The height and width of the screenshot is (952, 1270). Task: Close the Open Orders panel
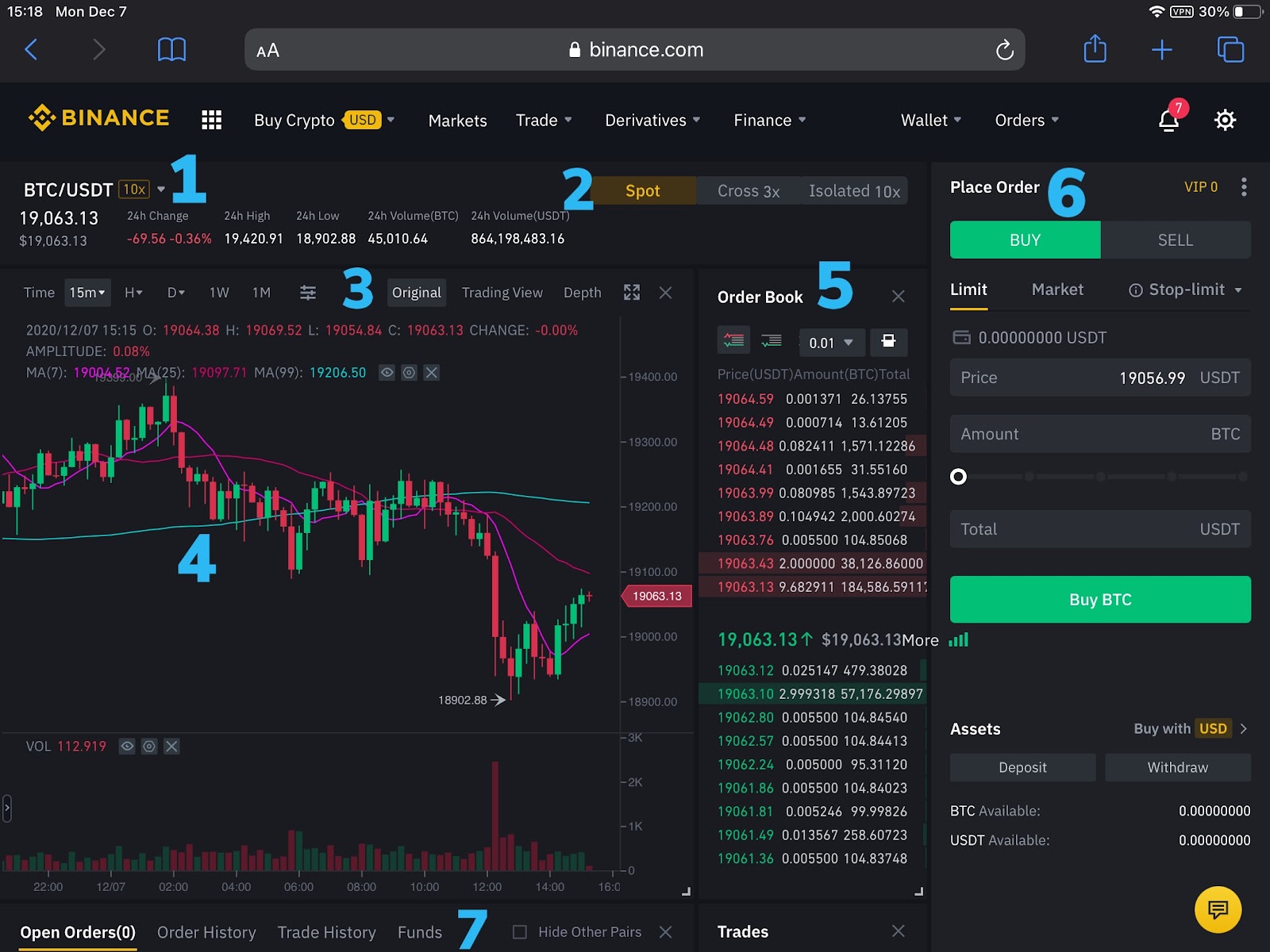[666, 932]
